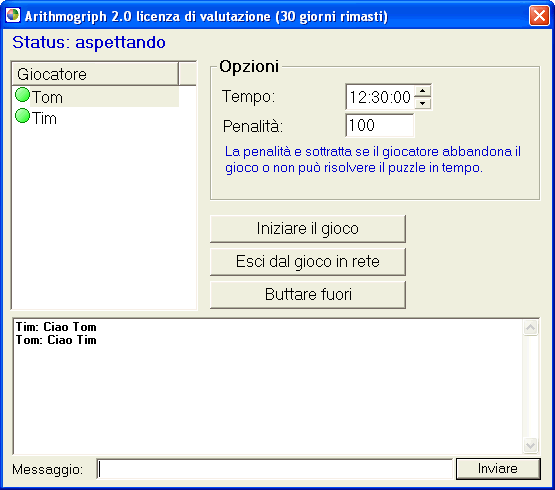Decrease Tempo with the down spinner arrow
The width and height of the screenshot is (555, 490).
[x=422, y=103]
